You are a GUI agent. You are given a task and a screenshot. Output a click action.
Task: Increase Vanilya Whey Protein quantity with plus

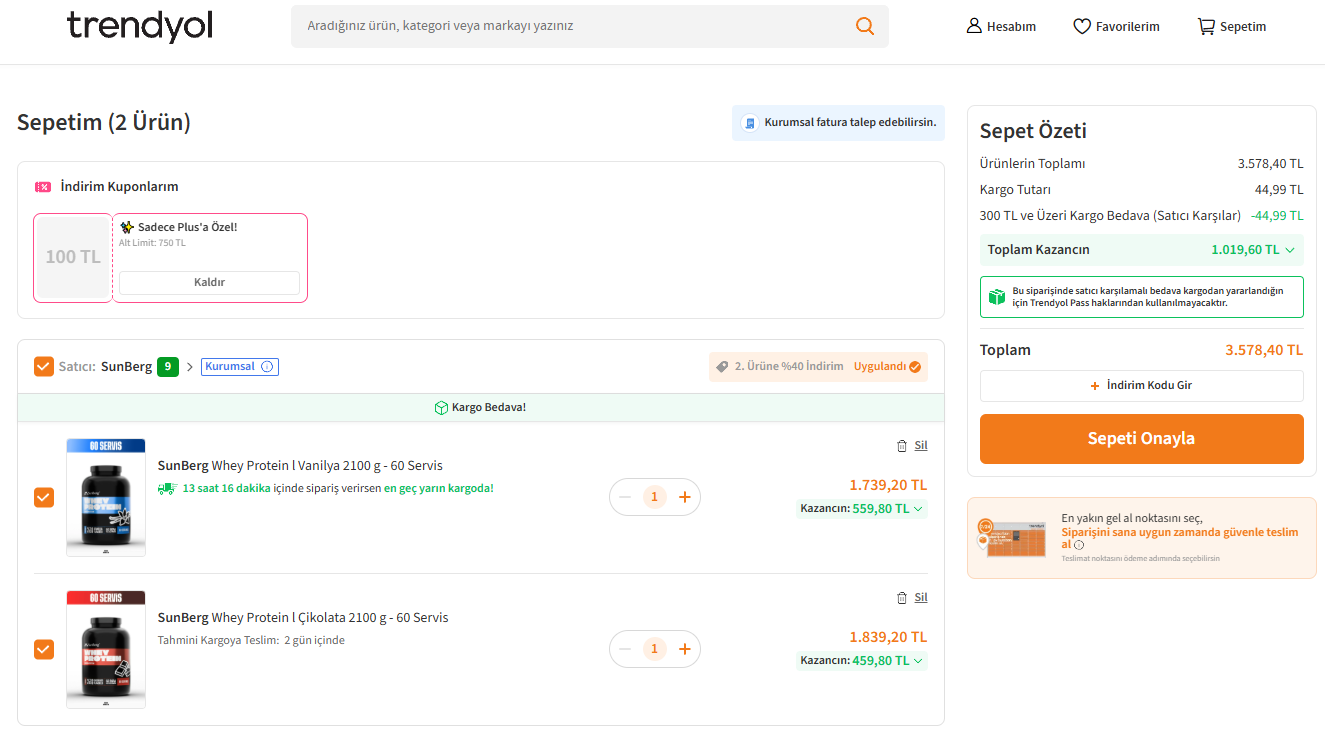[685, 497]
